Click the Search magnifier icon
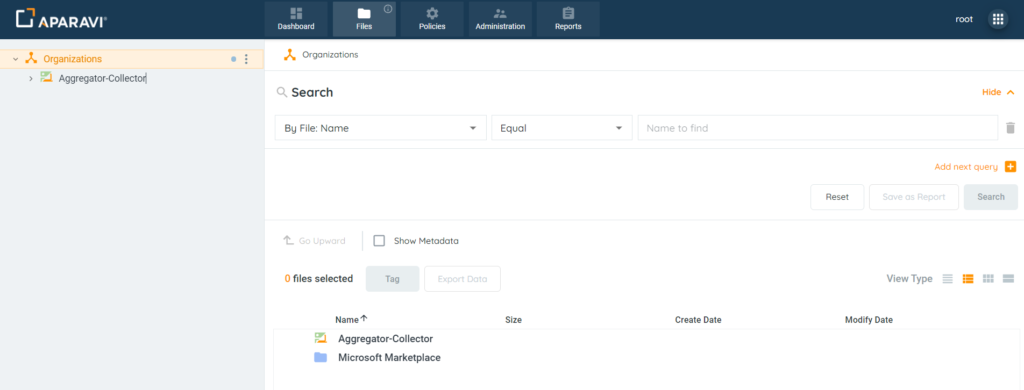 point(282,92)
